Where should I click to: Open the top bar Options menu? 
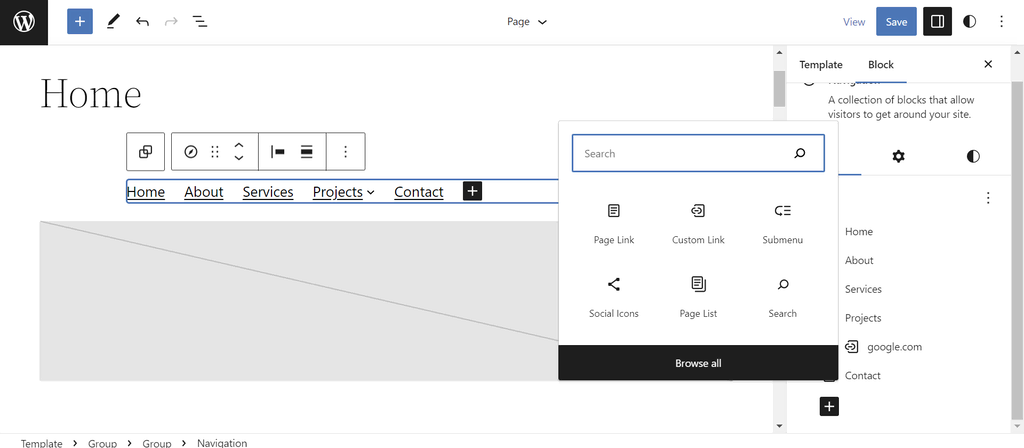(1001, 21)
